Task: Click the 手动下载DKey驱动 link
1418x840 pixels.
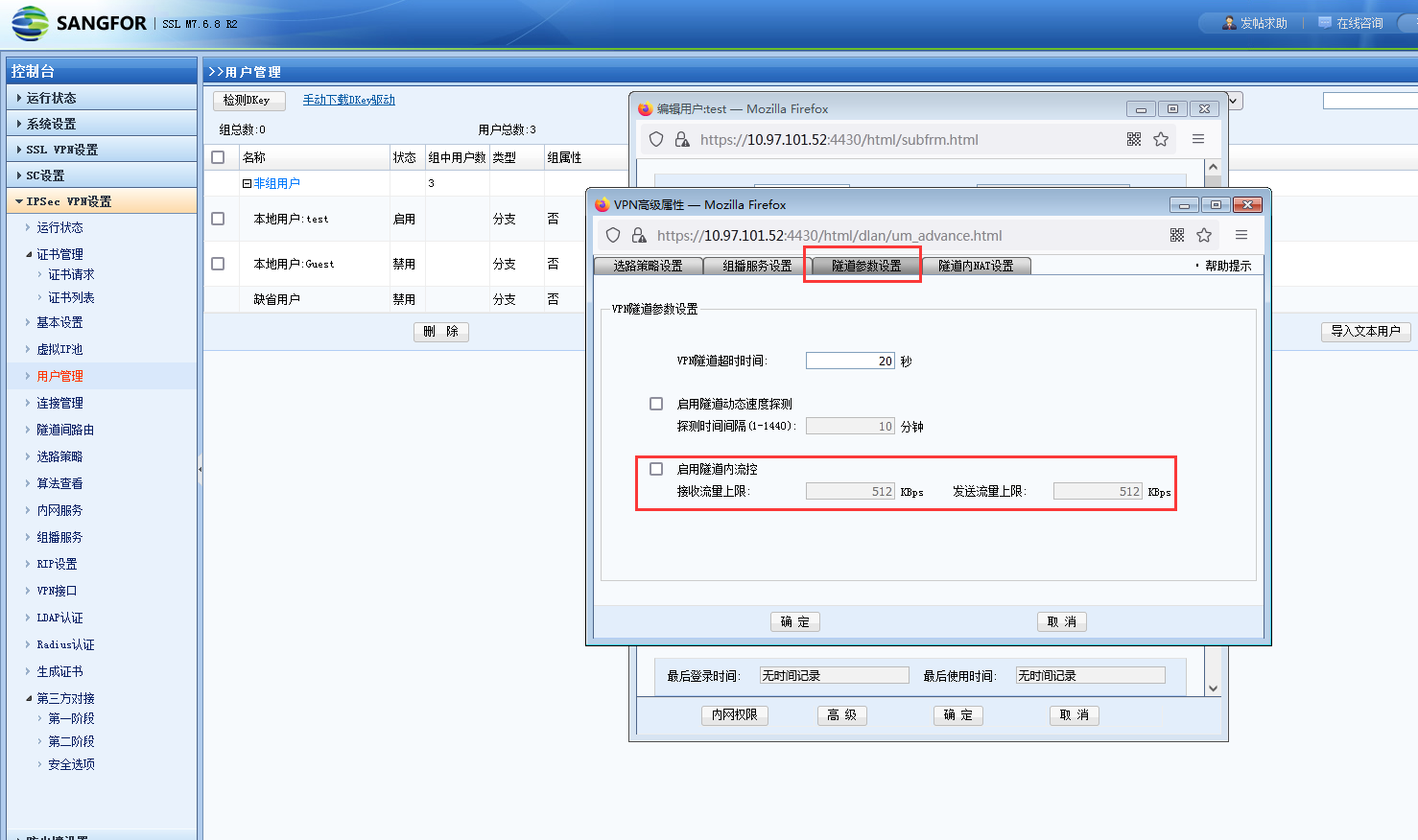Action: click(x=348, y=100)
